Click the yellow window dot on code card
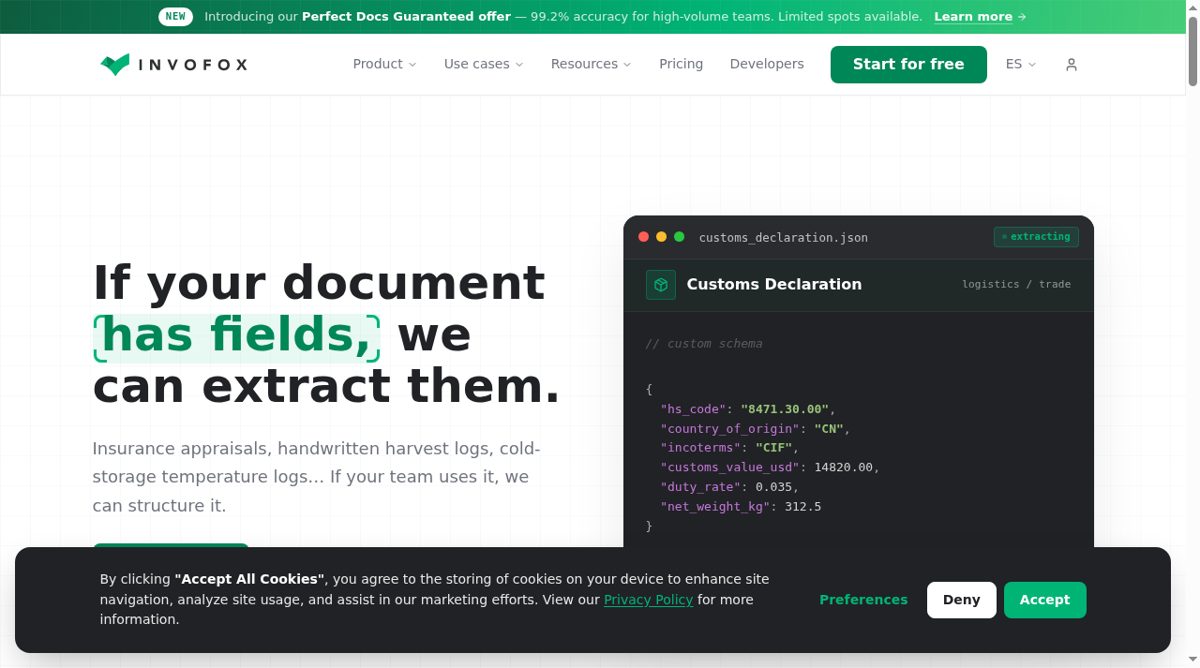The image size is (1200, 668). point(661,237)
